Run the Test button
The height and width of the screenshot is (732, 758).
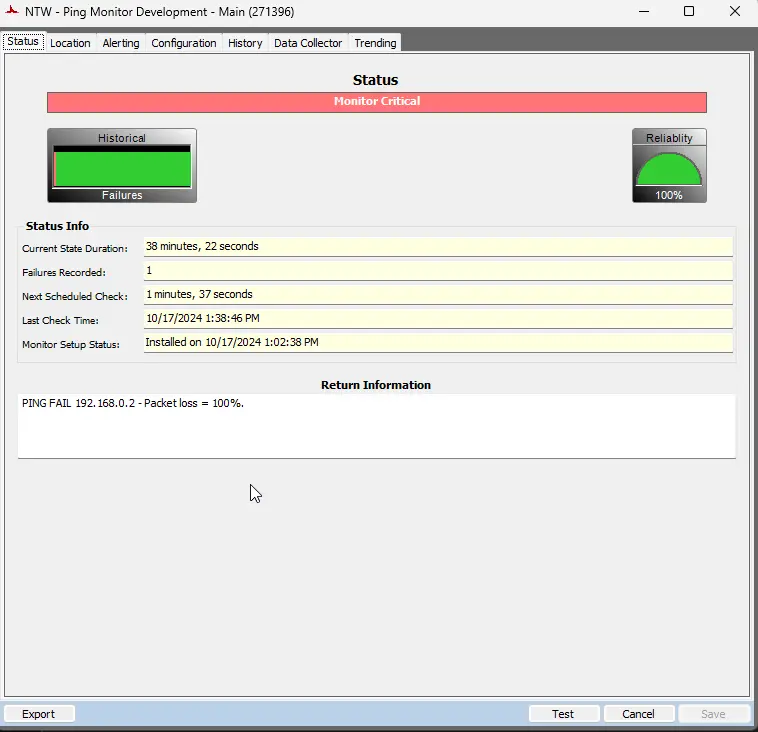563,714
